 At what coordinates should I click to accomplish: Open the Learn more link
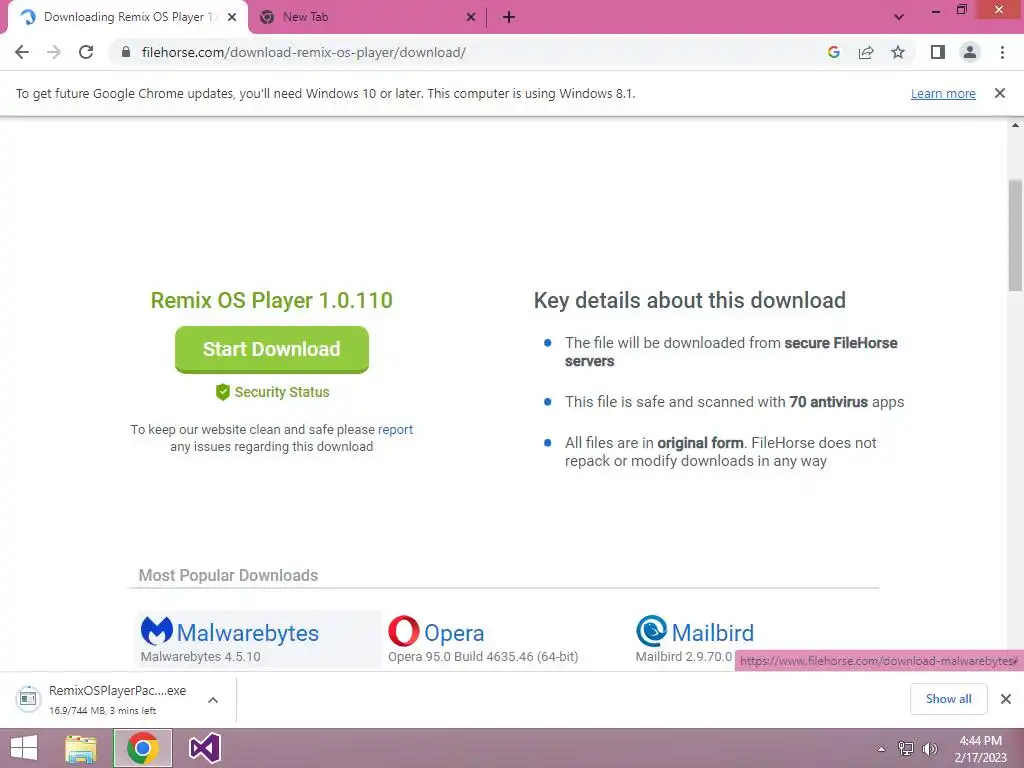(943, 93)
